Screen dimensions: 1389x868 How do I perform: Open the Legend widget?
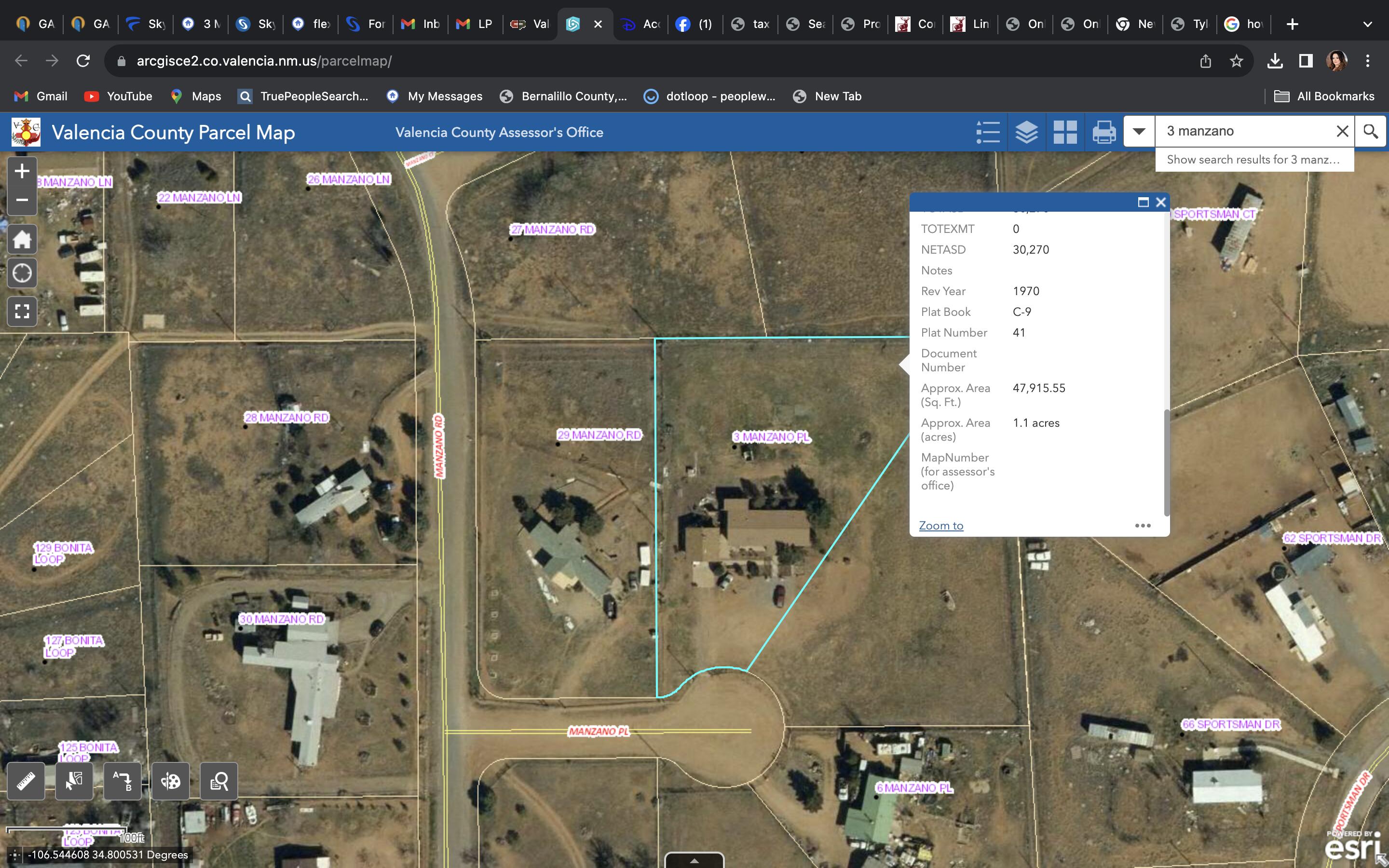[x=988, y=132]
